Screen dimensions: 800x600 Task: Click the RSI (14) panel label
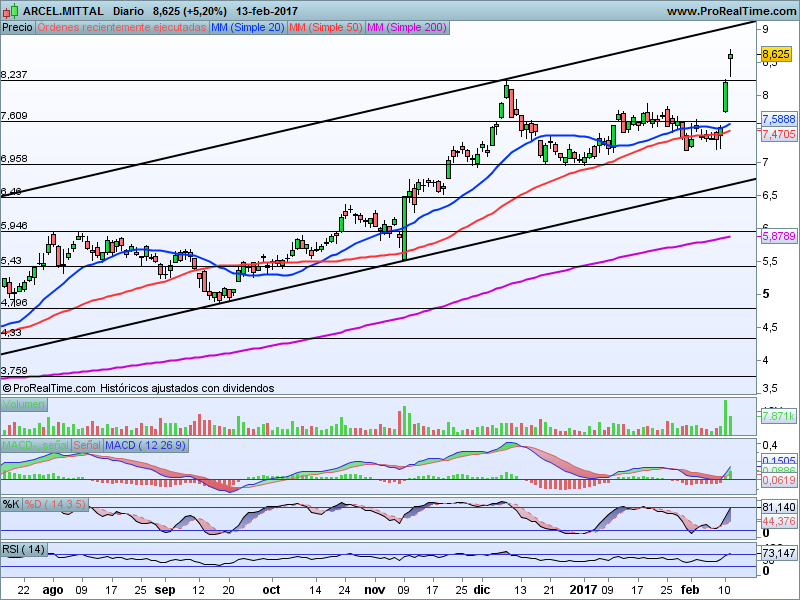[23, 549]
